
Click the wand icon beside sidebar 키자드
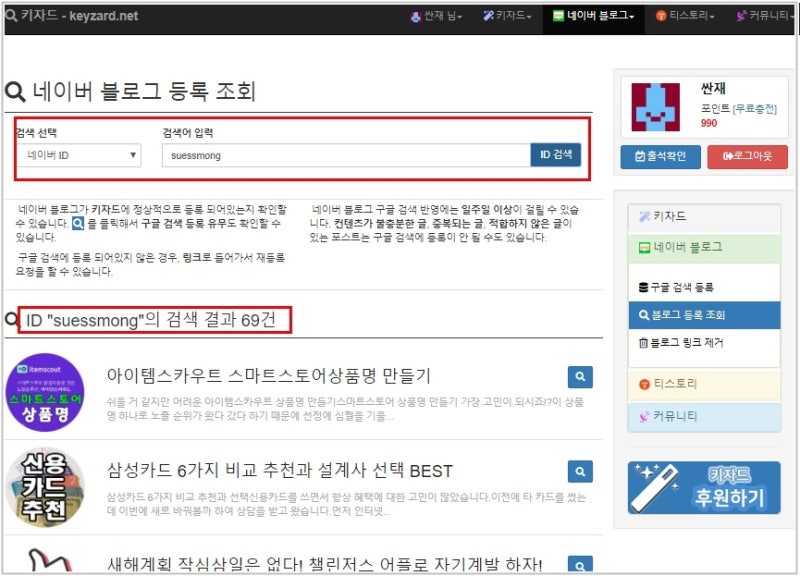click(x=644, y=217)
